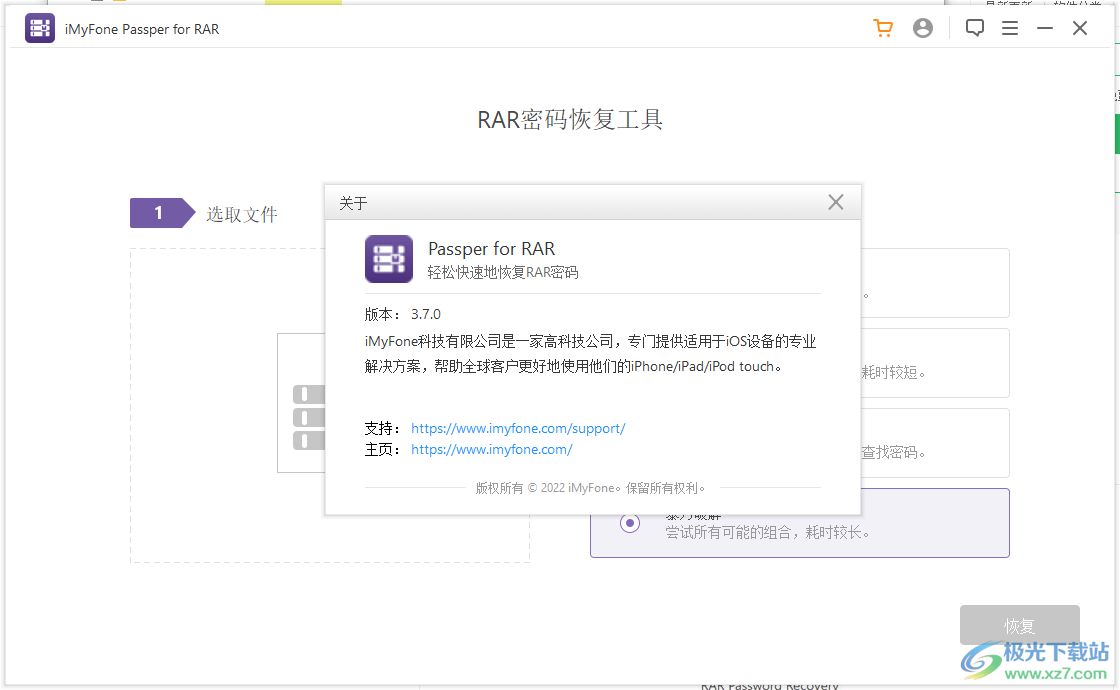Open the feedback chat bubble icon

point(975,29)
